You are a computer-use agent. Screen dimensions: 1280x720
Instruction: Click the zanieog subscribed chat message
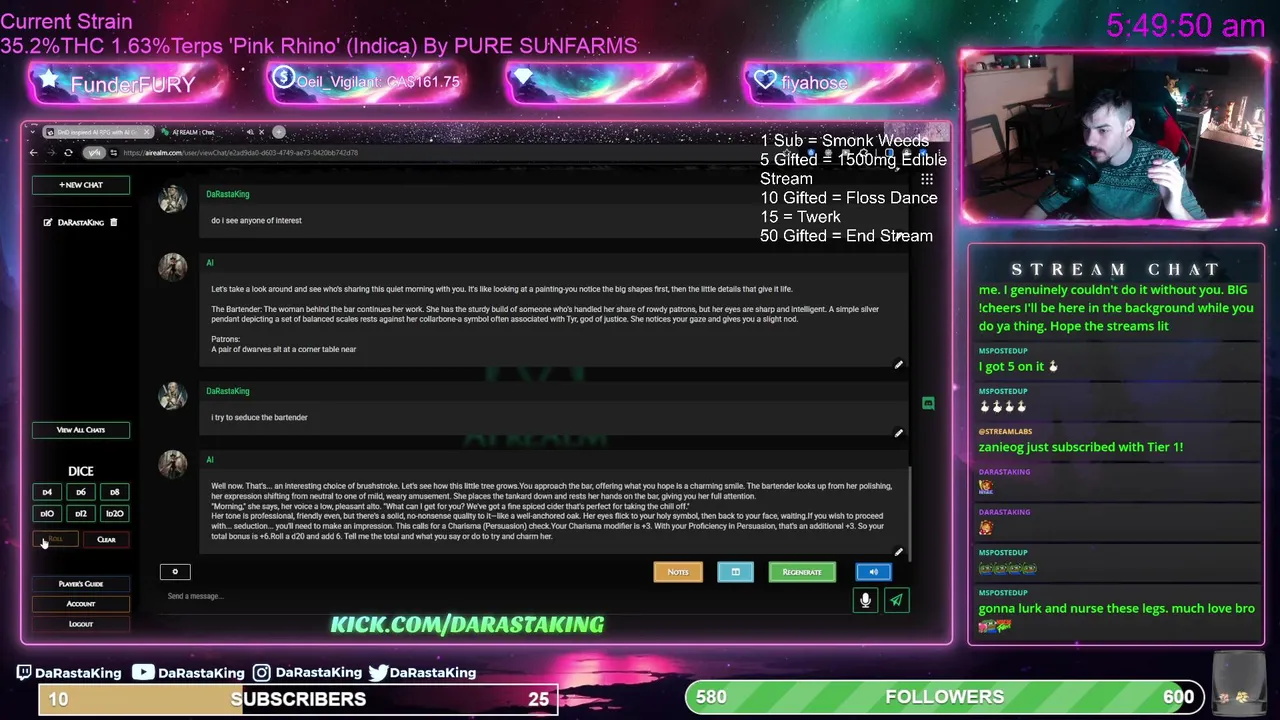[x=1080, y=447]
